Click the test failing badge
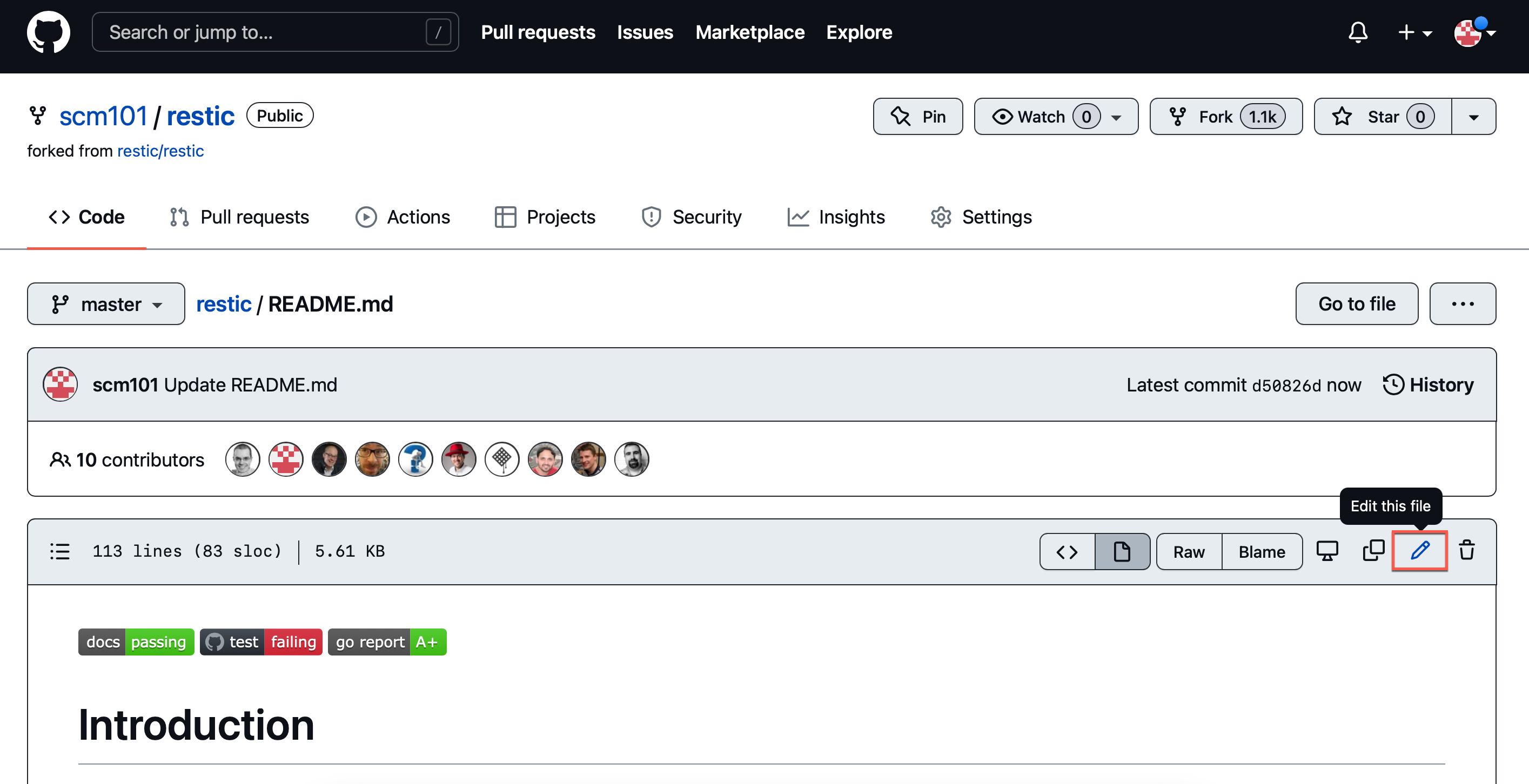Viewport: 1529px width, 784px height. tap(261, 641)
